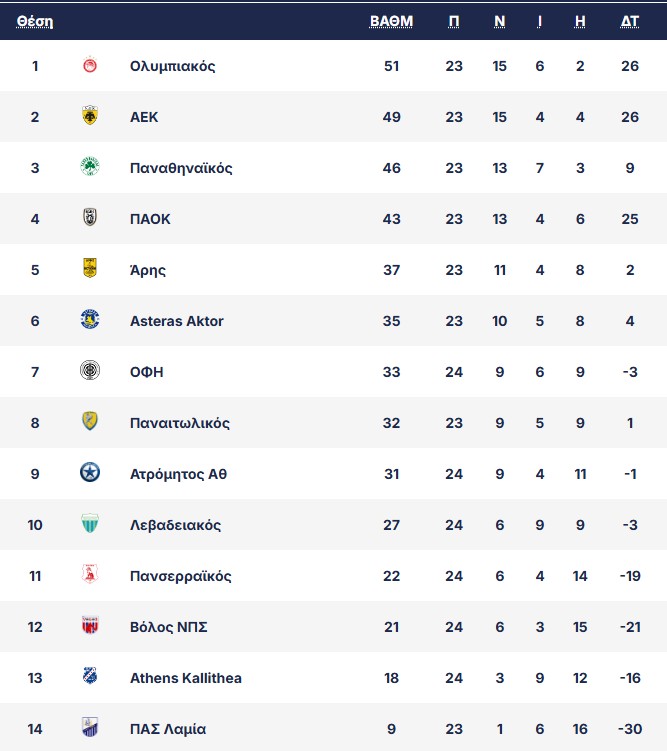Sort by Ν wins column header

499,20
